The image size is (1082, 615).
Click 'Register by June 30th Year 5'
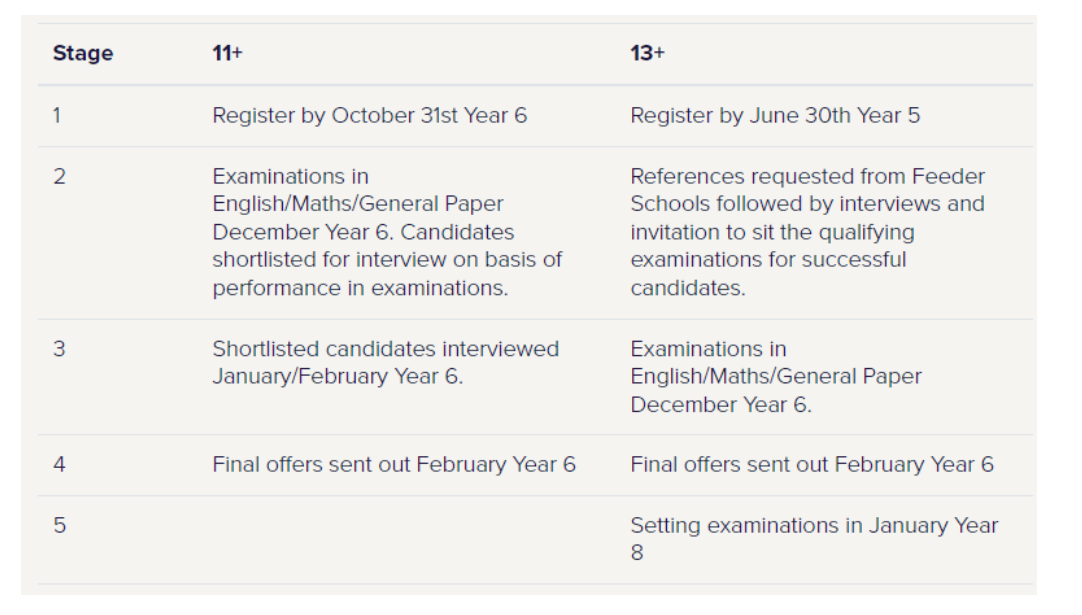(x=775, y=115)
